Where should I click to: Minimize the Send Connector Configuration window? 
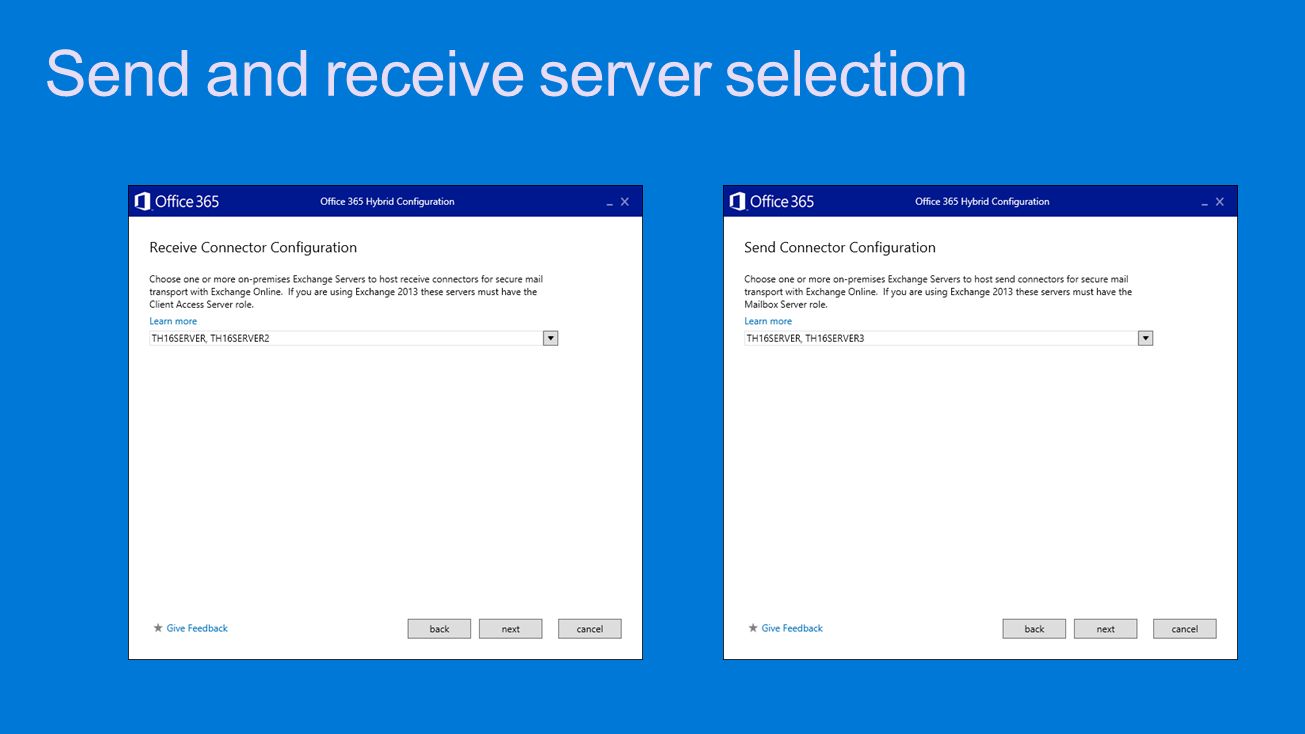[1204, 203]
